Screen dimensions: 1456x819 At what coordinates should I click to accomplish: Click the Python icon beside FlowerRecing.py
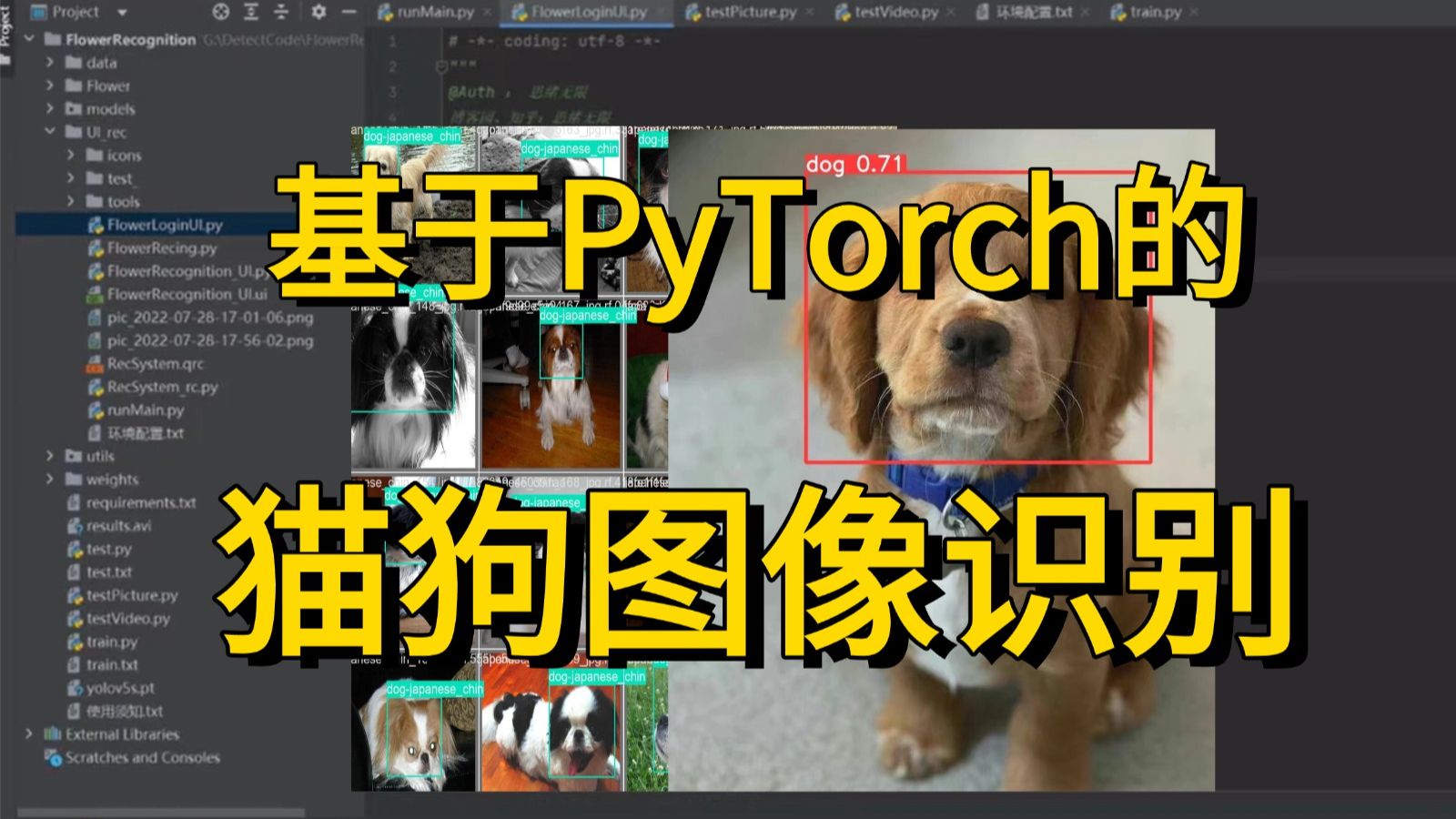tap(95, 248)
